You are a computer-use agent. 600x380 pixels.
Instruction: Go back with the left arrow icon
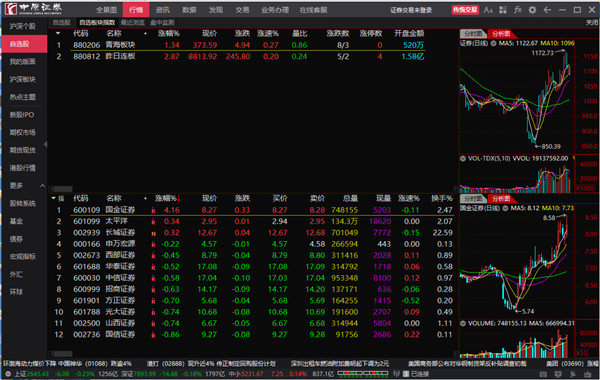tap(547, 10)
